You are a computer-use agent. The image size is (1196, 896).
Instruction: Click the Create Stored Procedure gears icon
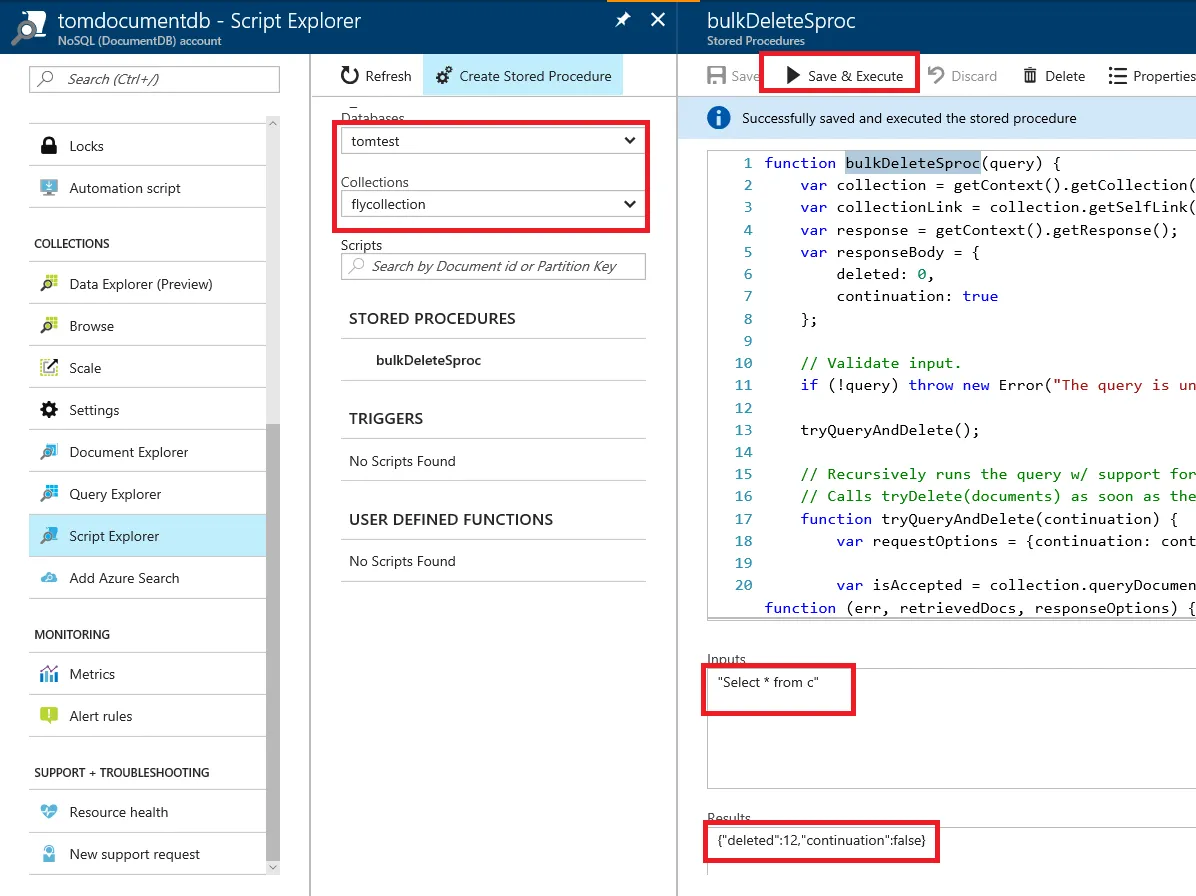[x=444, y=76]
